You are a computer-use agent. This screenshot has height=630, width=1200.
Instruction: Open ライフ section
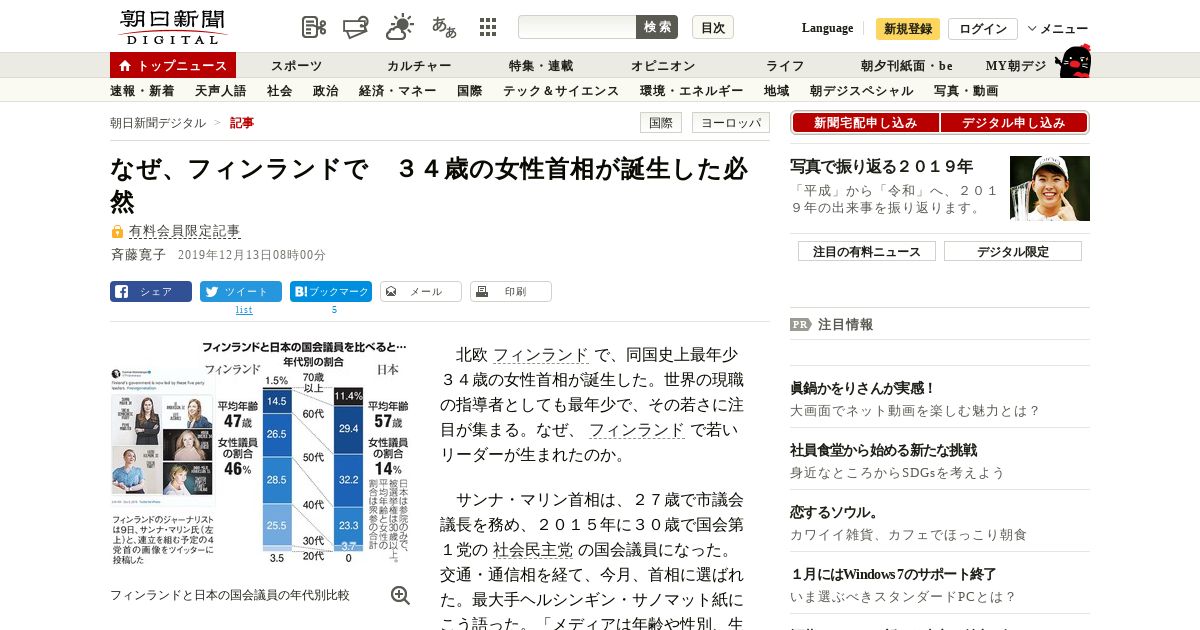[785, 66]
